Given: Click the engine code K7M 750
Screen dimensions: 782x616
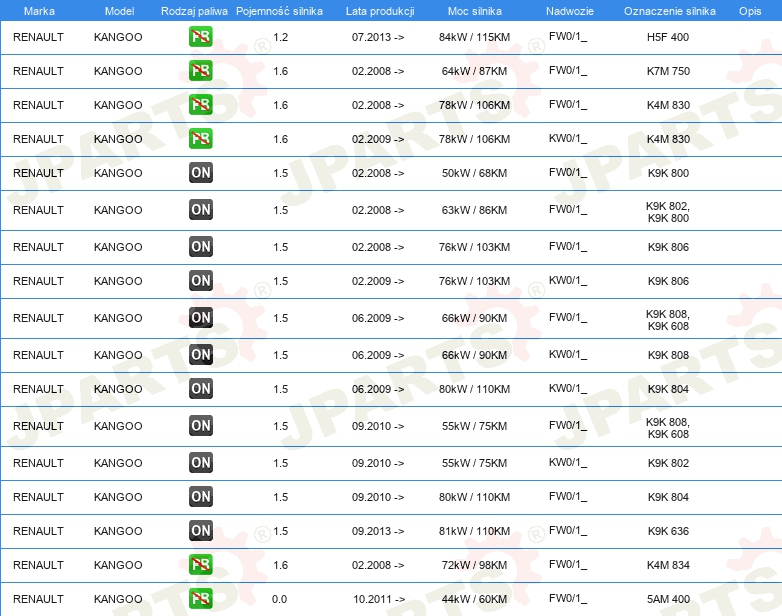Looking at the screenshot, I should [668, 71].
